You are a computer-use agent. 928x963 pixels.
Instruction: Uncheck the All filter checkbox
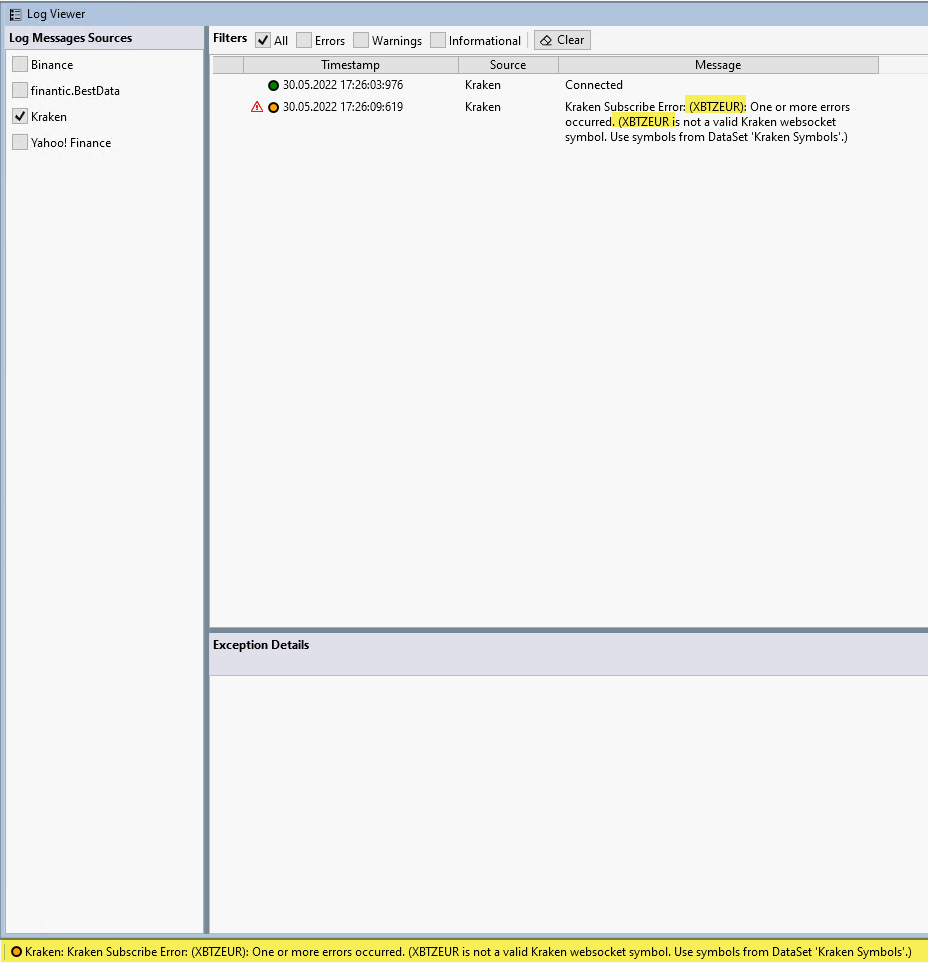(x=263, y=41)
